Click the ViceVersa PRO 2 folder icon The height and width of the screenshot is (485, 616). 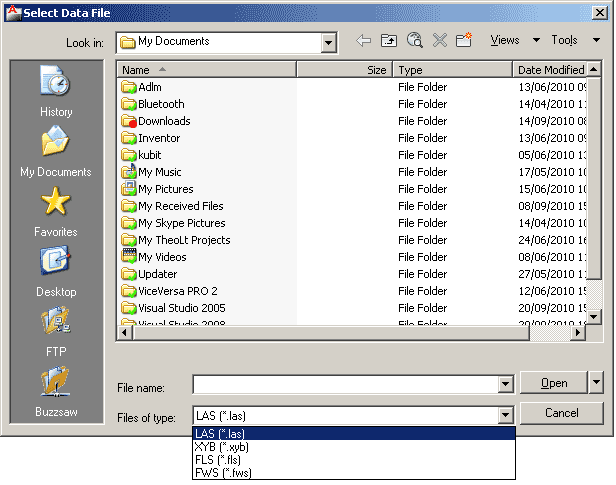tap(128, 291)
